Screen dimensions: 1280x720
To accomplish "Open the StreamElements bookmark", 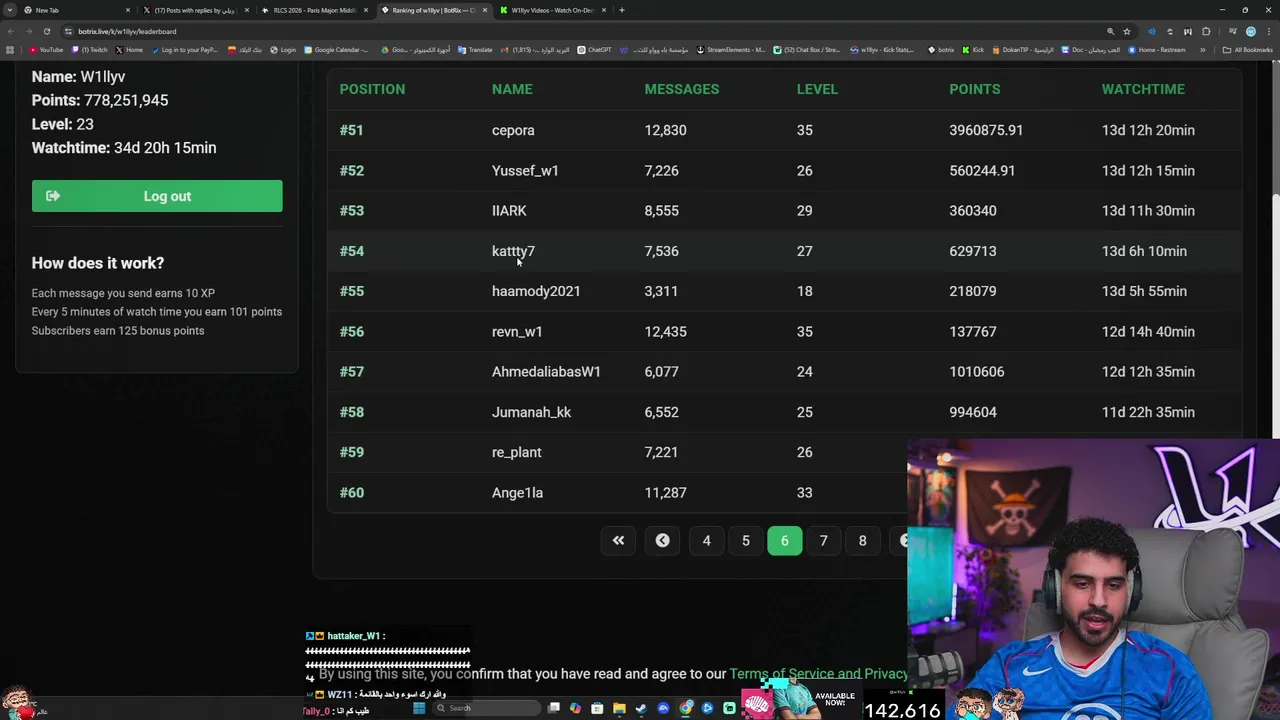I will click(x=731, y=49).
